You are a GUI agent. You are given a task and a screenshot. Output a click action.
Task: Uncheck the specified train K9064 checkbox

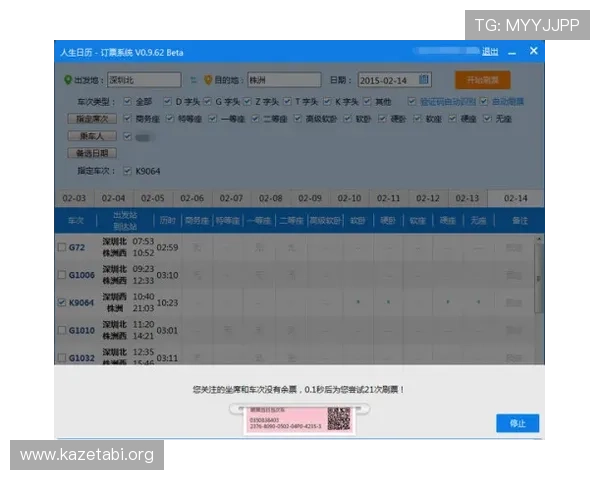pos(127,171)
